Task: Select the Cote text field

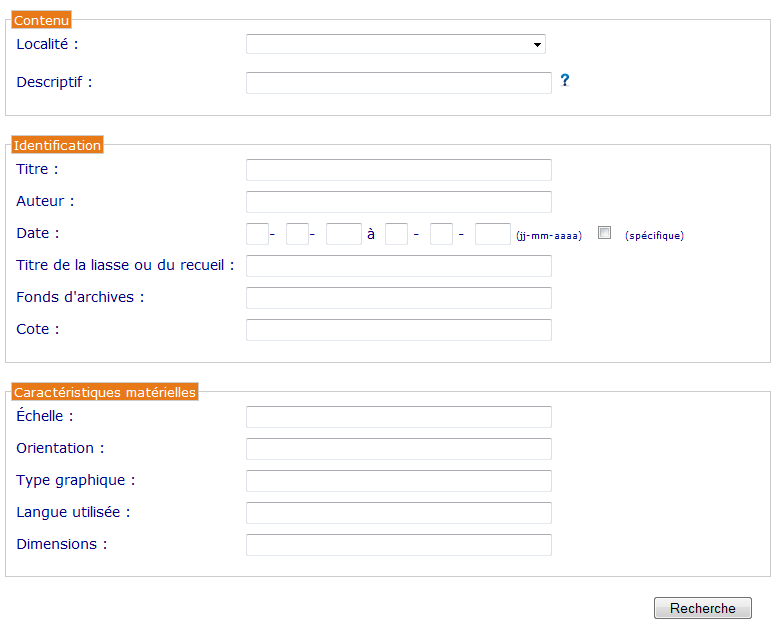Action: tap(398, 330)
